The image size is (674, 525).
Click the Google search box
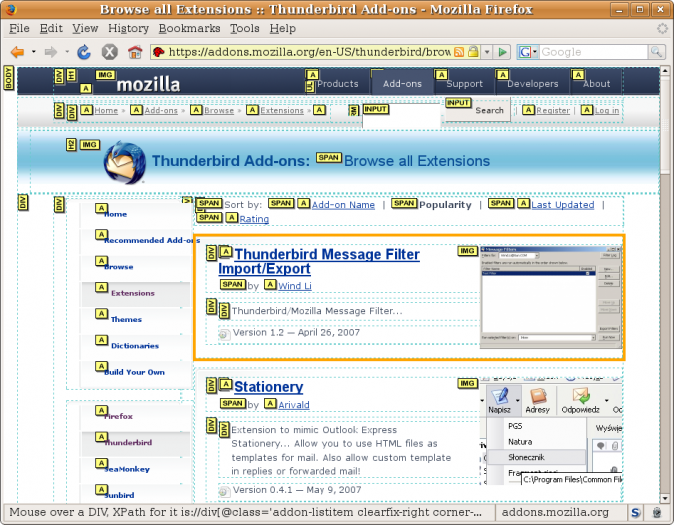[593, 52]
